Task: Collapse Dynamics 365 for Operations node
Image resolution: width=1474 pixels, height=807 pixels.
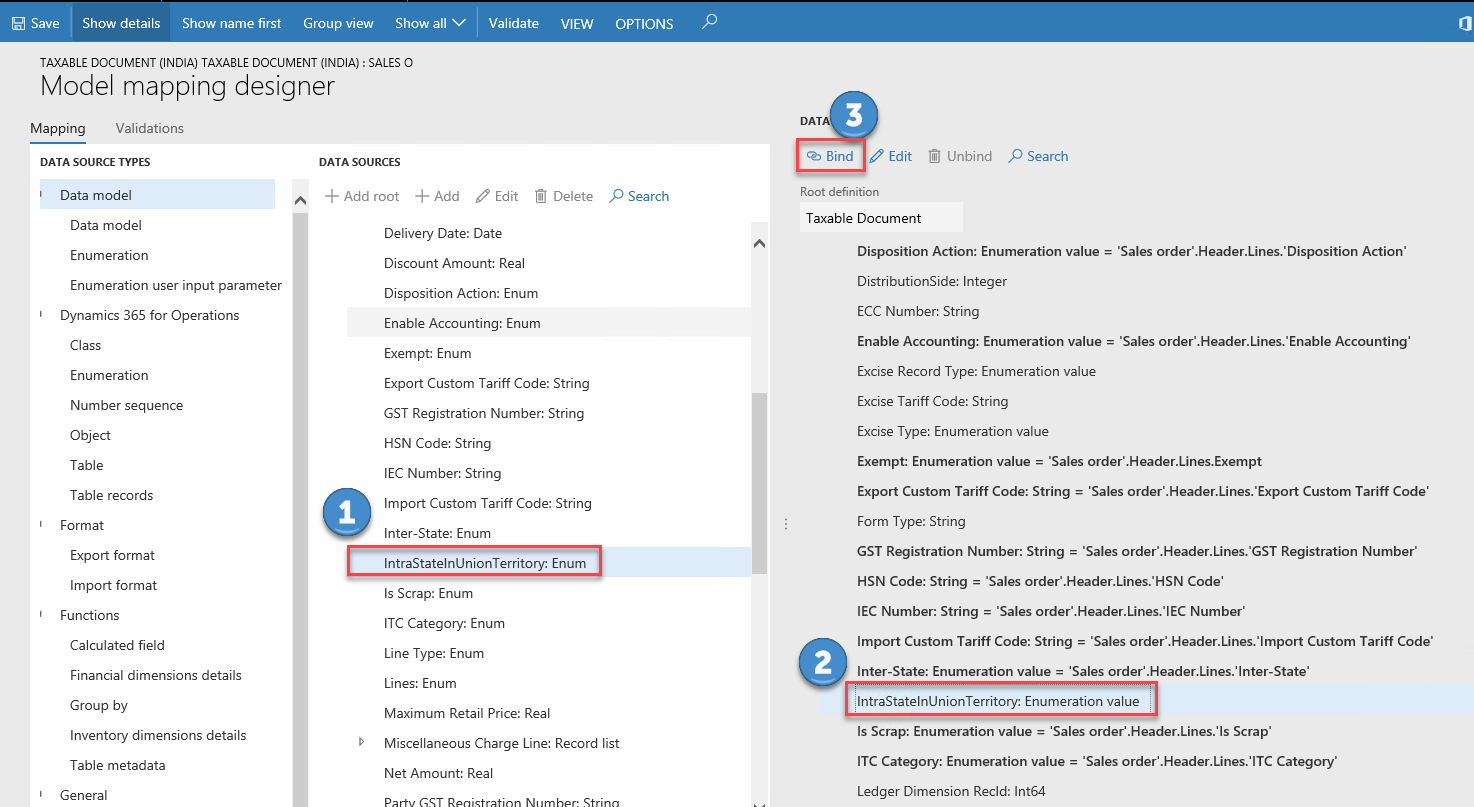Action: coord(42,314)
